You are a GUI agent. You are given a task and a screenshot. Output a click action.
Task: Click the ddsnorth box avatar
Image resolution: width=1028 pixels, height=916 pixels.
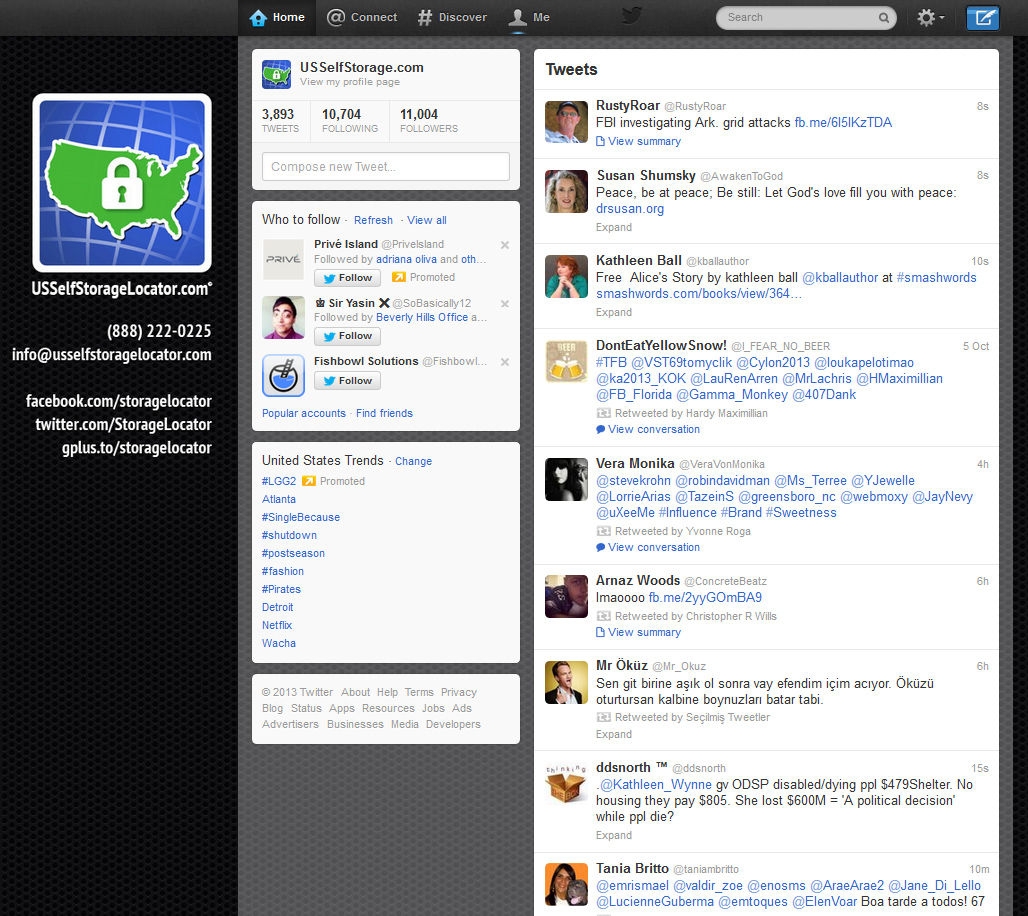[x=566, y=783]
